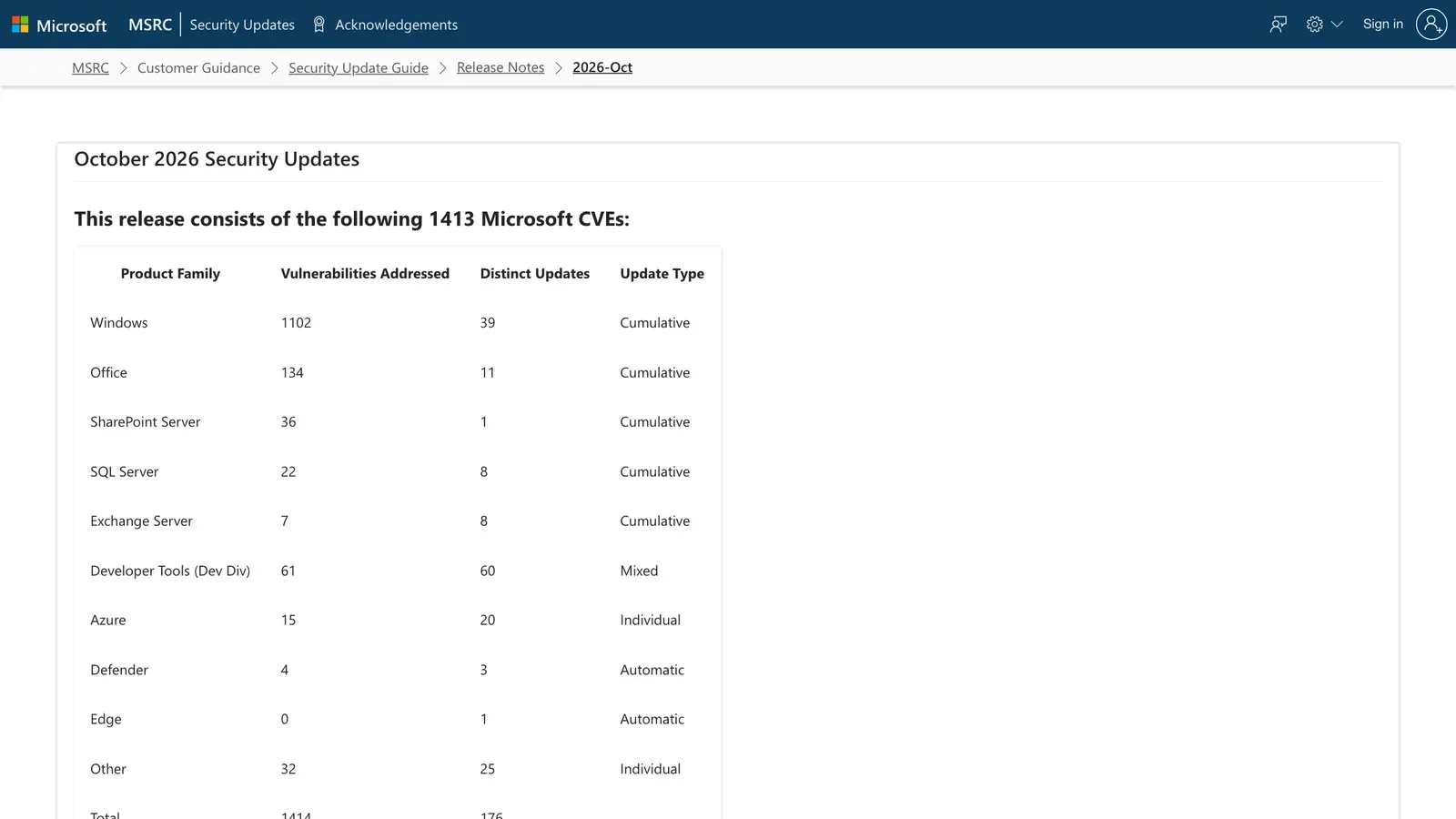Select the SharePoint Server row label

(146, 422)
